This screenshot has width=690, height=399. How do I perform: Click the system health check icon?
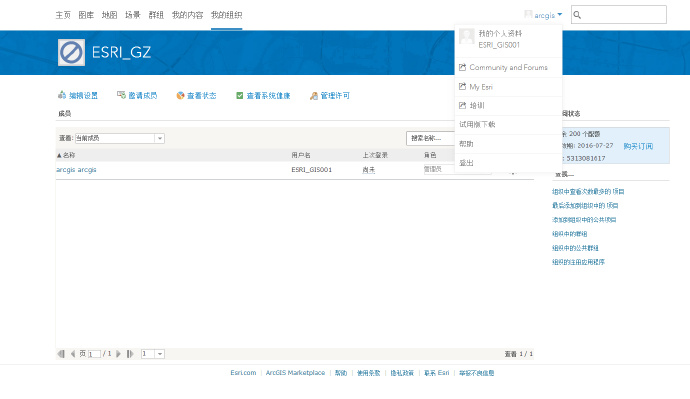click(239, 95)
